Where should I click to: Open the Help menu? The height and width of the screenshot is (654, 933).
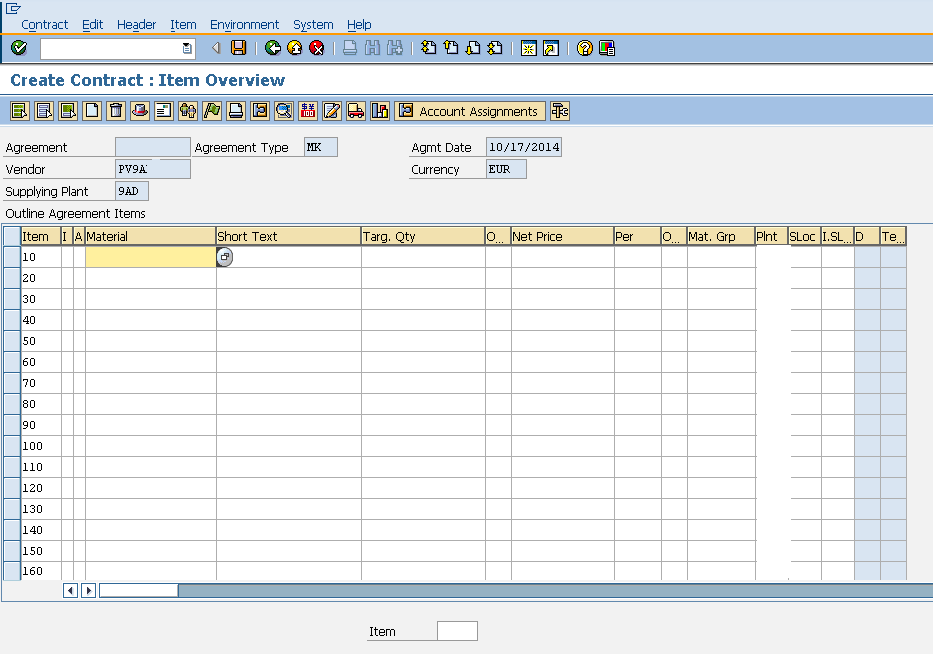(x=359, y=24)
